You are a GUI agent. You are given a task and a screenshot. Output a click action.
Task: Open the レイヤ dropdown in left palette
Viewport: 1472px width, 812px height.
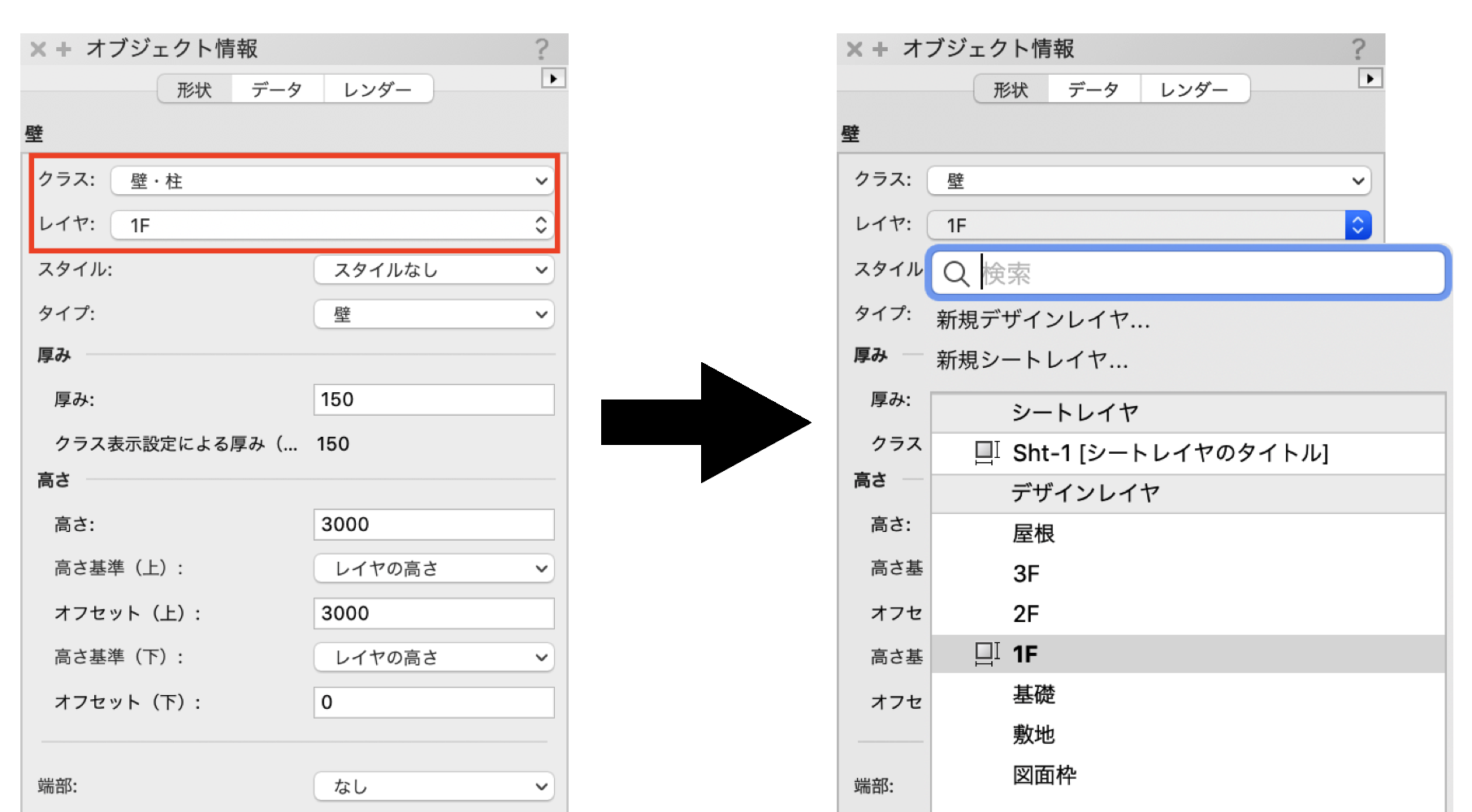tap(332, 225)
